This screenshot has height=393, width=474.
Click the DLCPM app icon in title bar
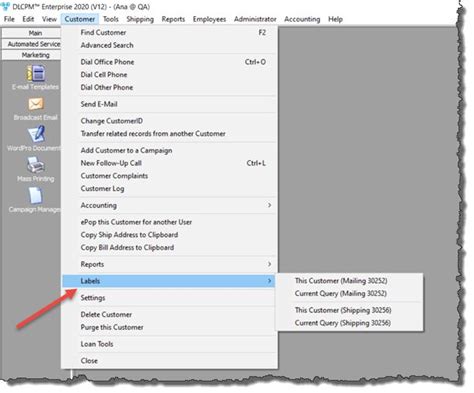click(5, 6)
